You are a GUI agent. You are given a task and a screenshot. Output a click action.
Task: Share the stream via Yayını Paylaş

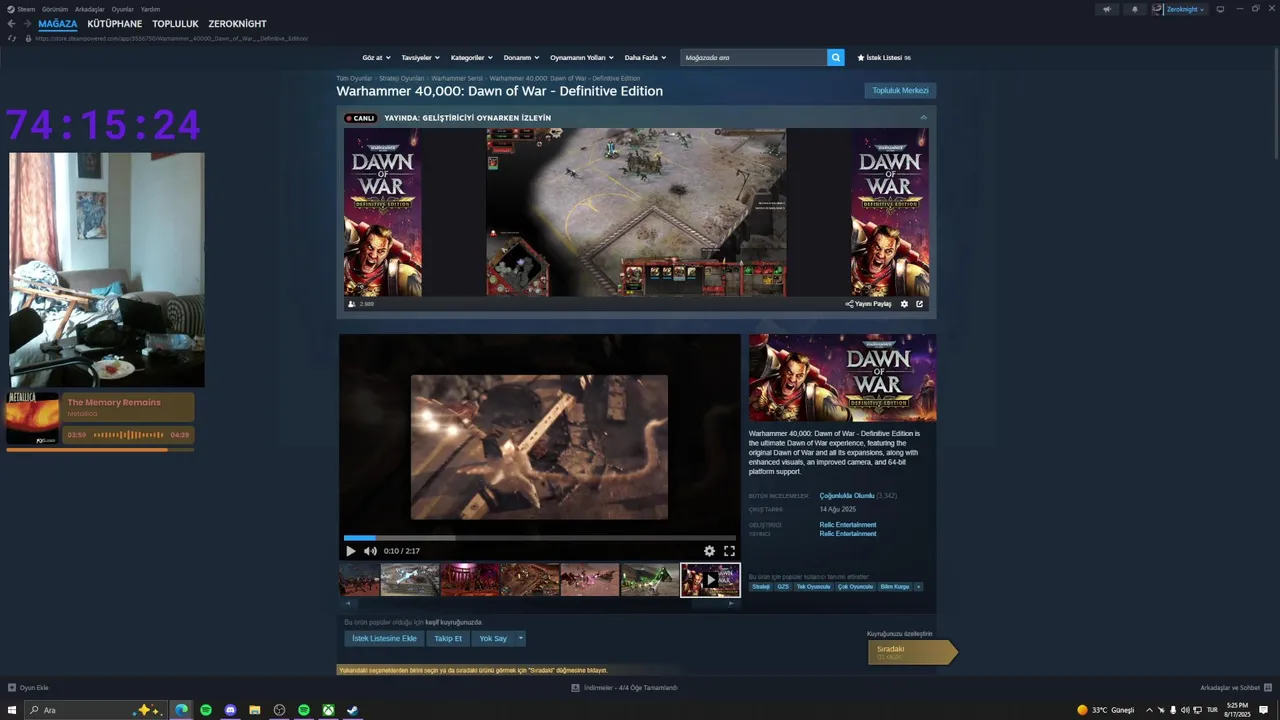868,304
